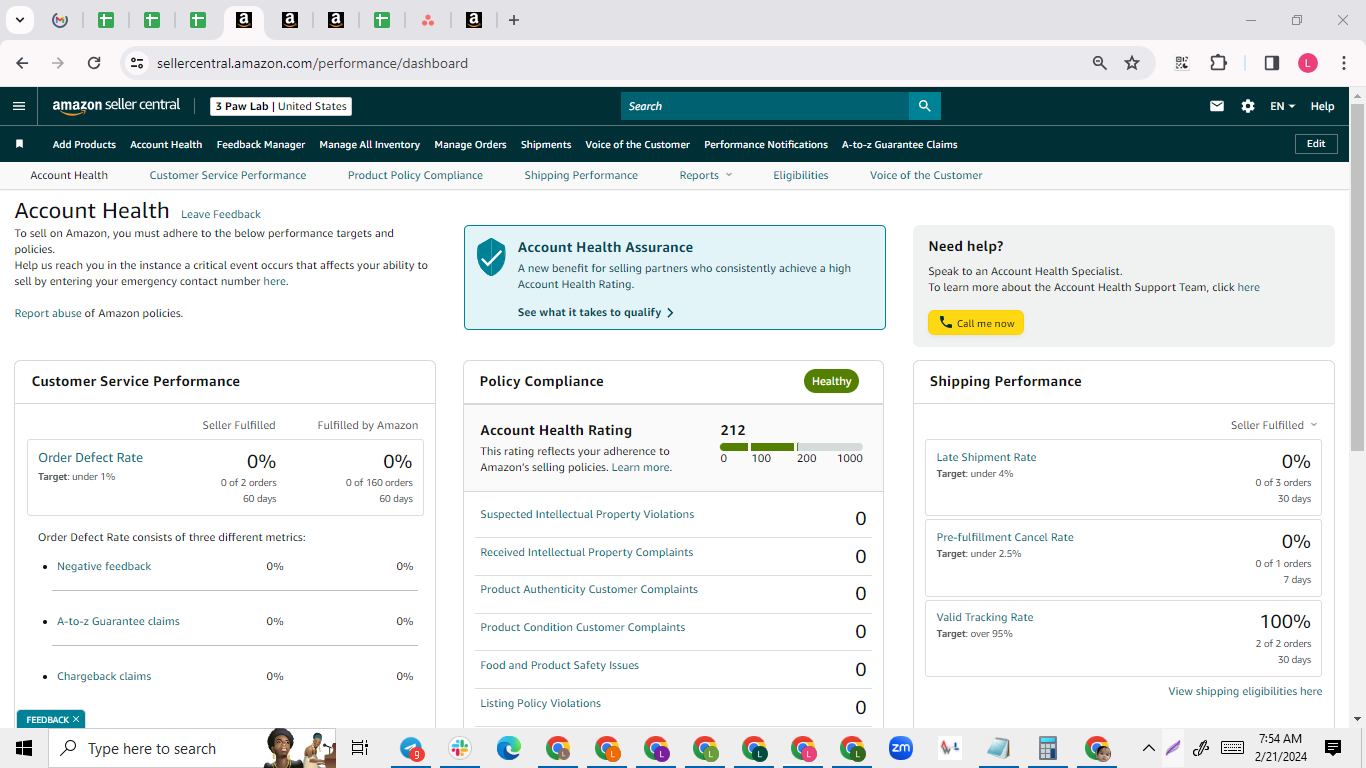Switch to the Eligibilities tab
1366x768 pixels.
(801, 175)
